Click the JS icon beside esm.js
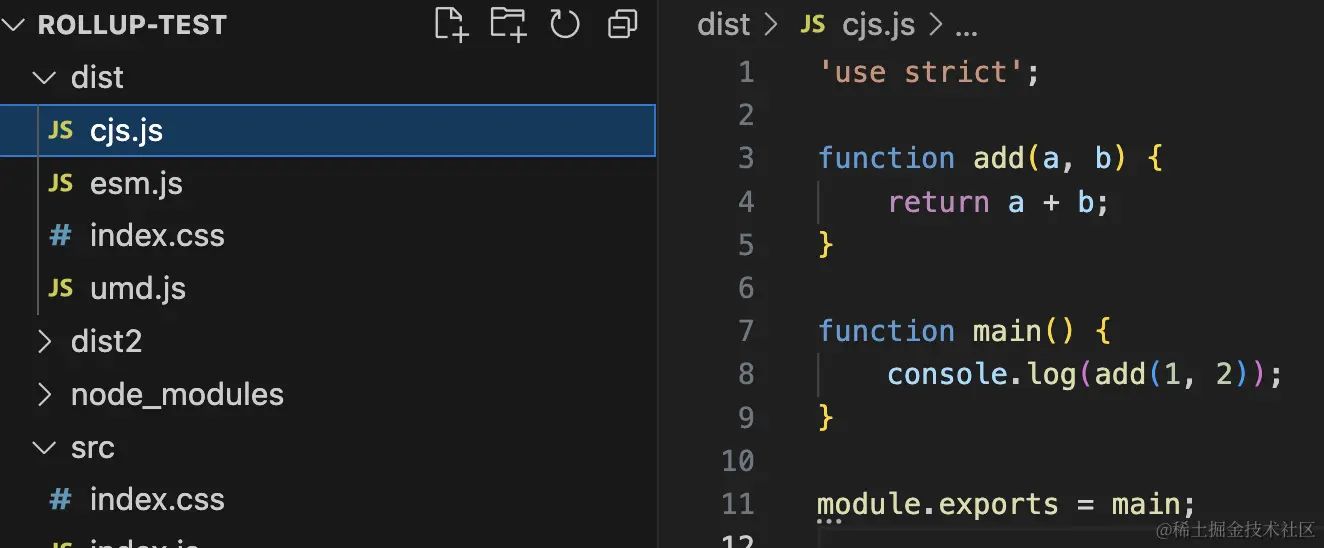The width and height of the screenshot is (1324, 548). (61, 184)
